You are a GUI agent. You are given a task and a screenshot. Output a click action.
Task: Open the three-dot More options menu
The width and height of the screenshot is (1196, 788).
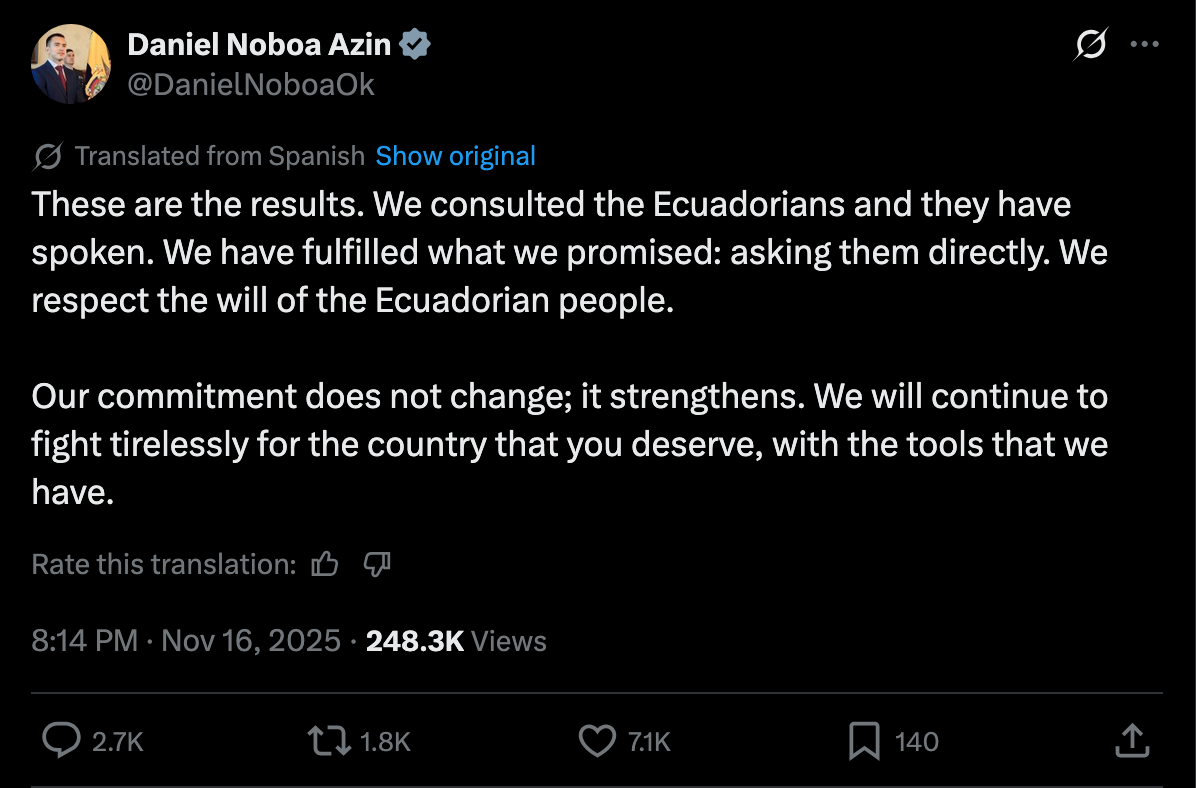pos(1143,44)
